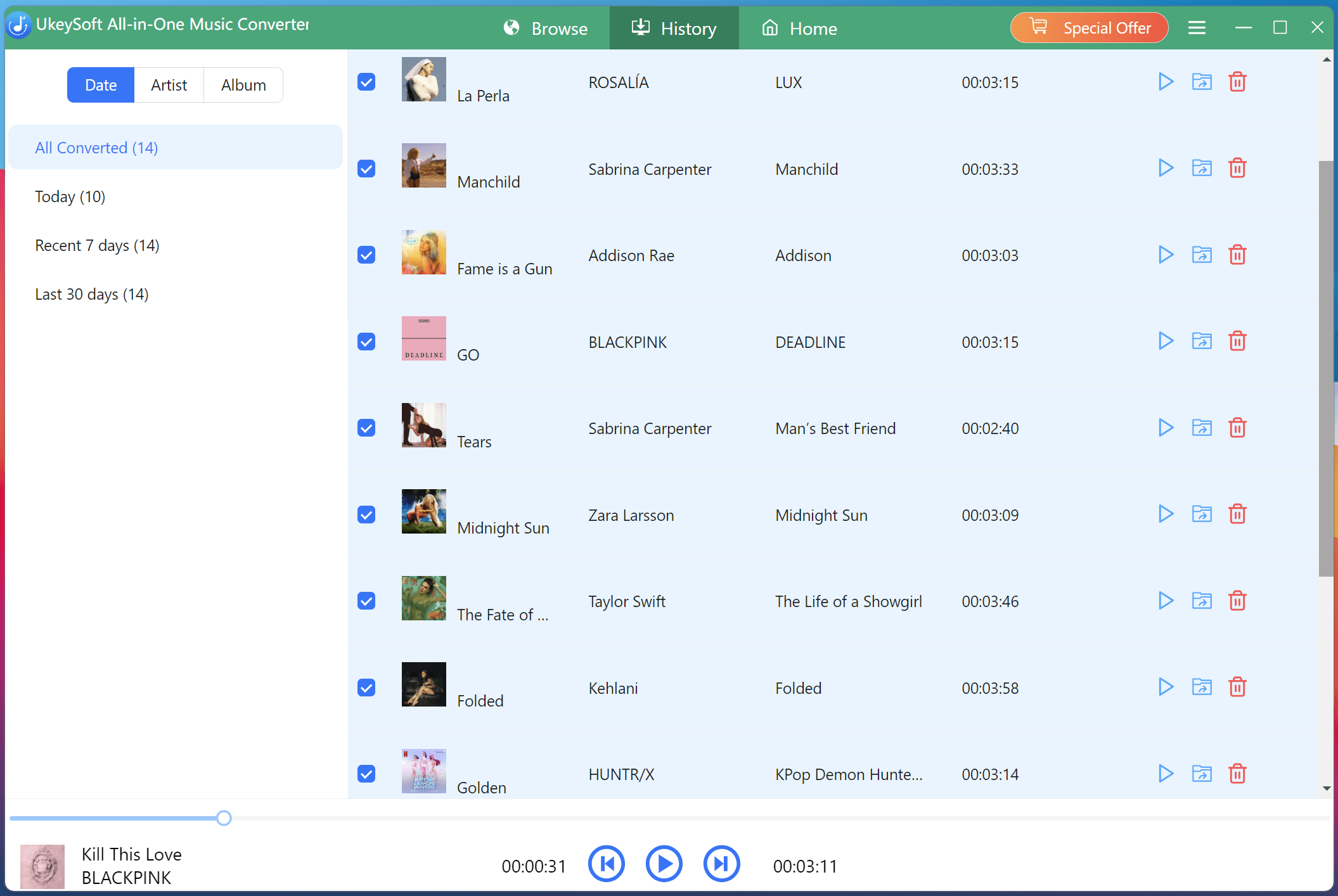Open output folder for Manchild
Screen dimensions: 1338x896
(1202, 168)
